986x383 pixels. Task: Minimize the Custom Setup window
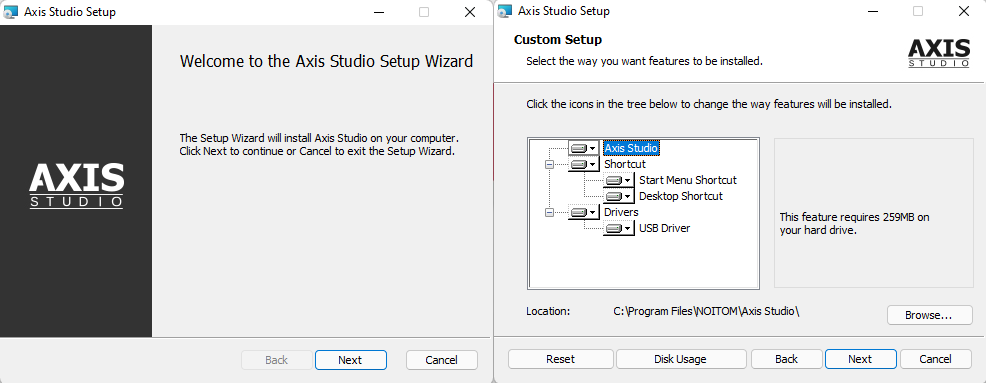872,11
